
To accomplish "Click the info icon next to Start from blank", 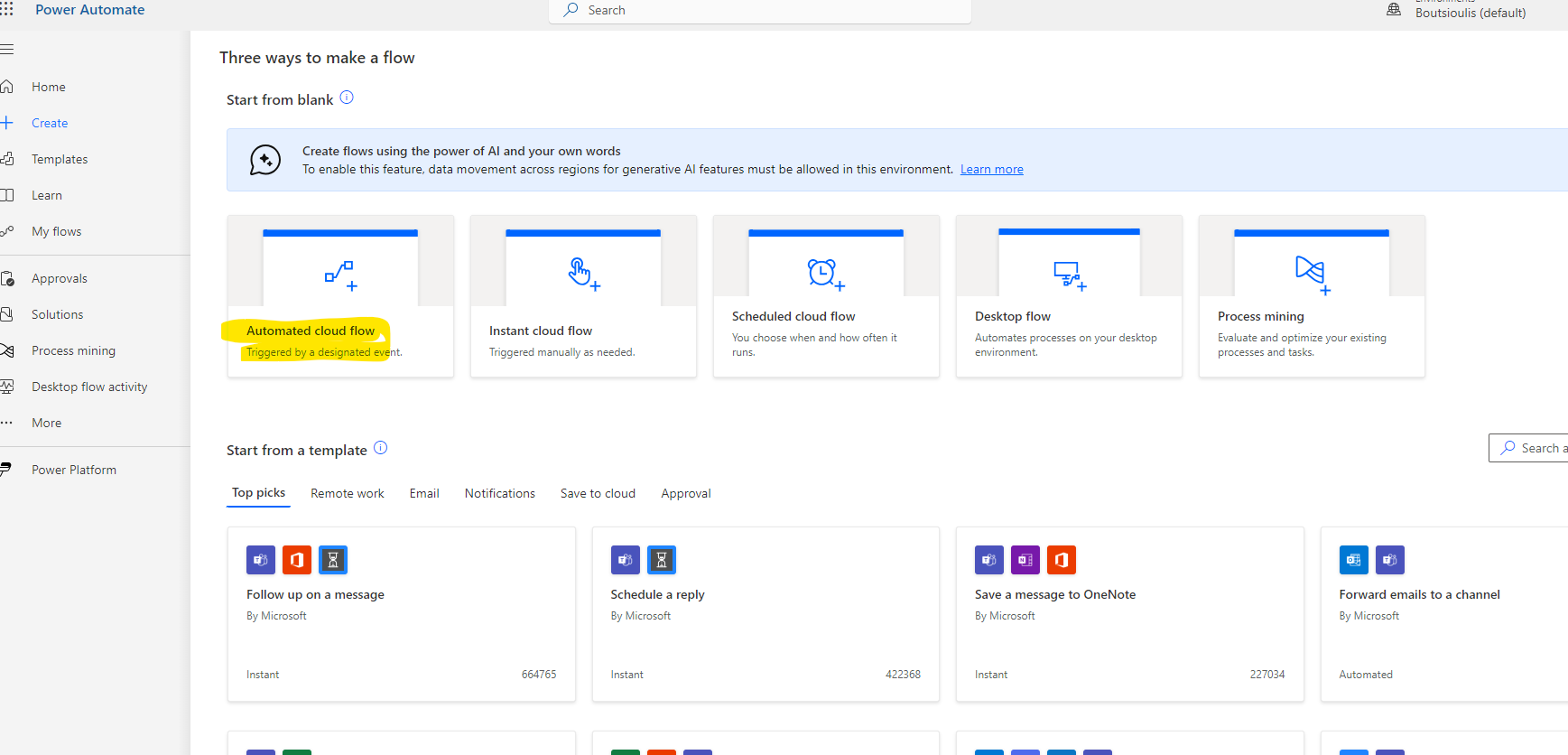I will [347, 98].
